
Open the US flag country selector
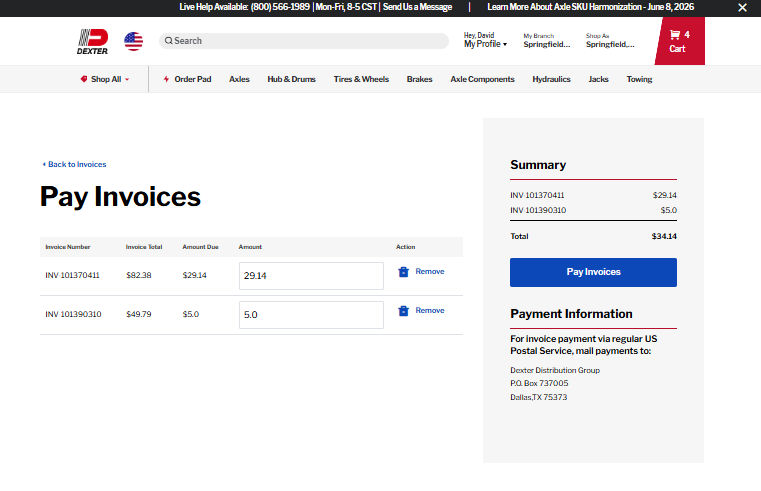coord(133,41)
